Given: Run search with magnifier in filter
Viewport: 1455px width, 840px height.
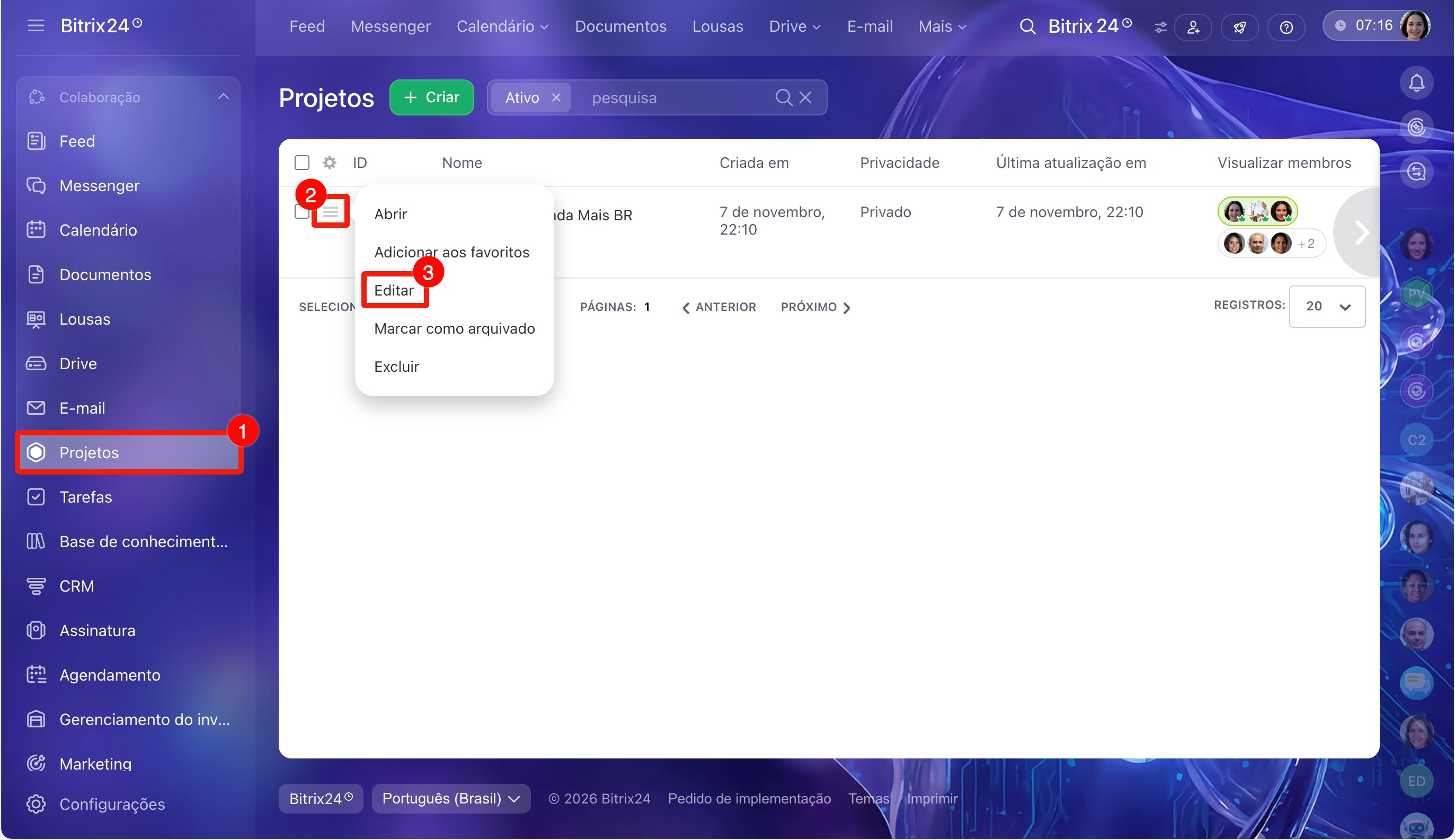Looking at the screenshot, I should pyautogui.click(x=783, y=97).
